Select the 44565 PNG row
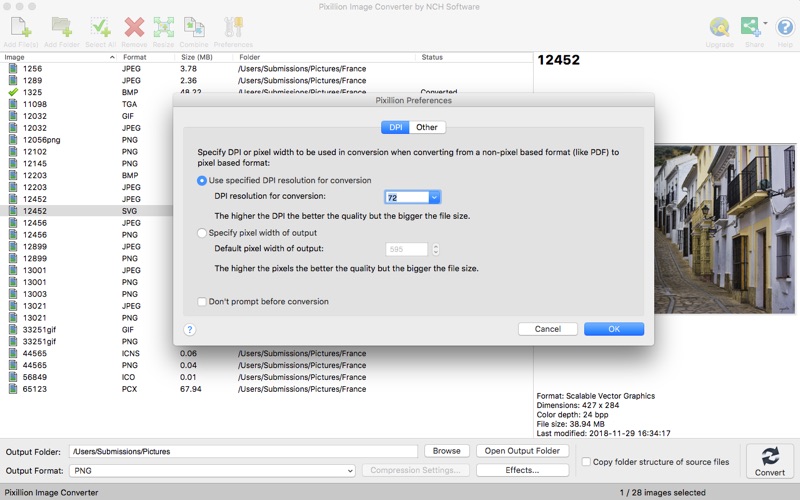Image resolution: width=800 pixels, height=500 pixels. tap(265, 365)
